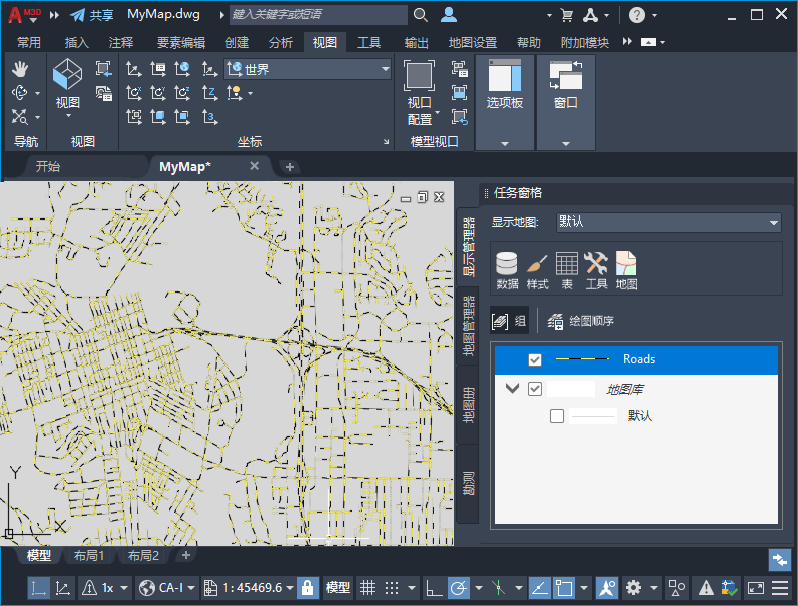
Task: Open the 世界 coordinate system dropdown
Action: 308,69
